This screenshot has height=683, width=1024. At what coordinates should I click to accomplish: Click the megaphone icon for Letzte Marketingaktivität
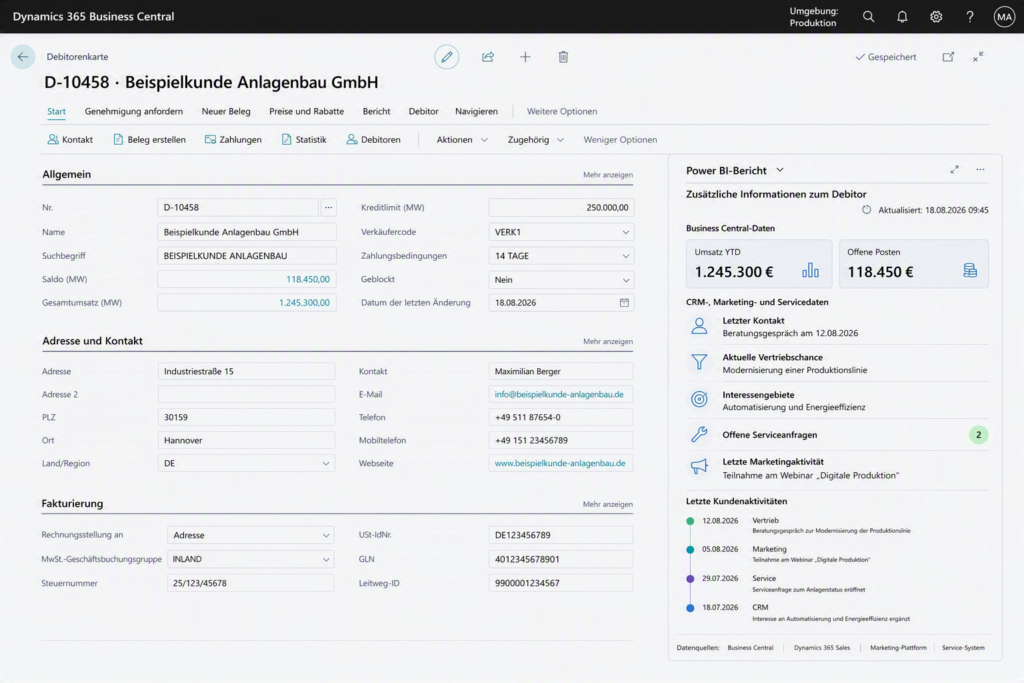point(699,466)
